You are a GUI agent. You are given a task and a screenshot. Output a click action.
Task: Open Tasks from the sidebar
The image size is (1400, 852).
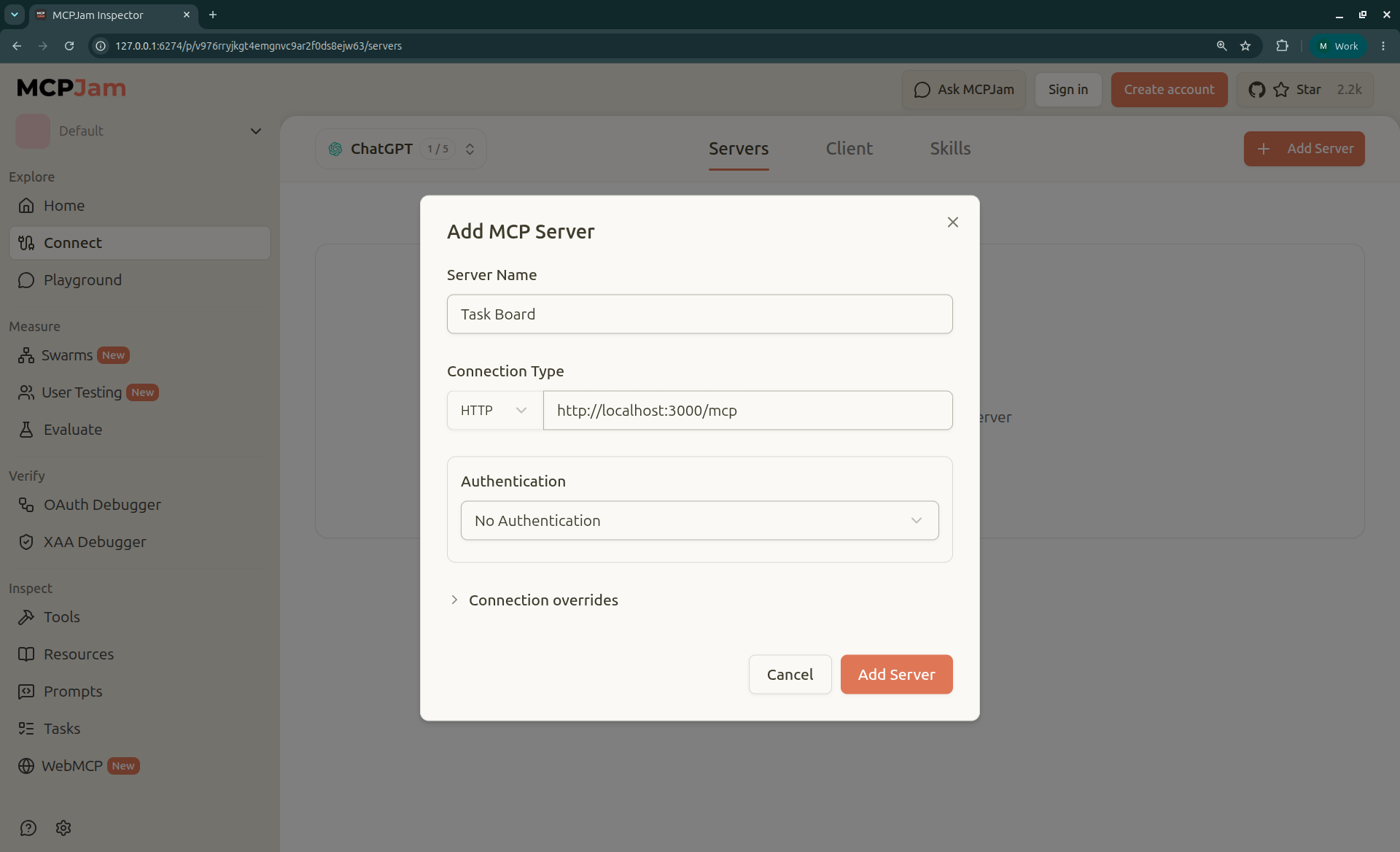[x=140, y=729]
